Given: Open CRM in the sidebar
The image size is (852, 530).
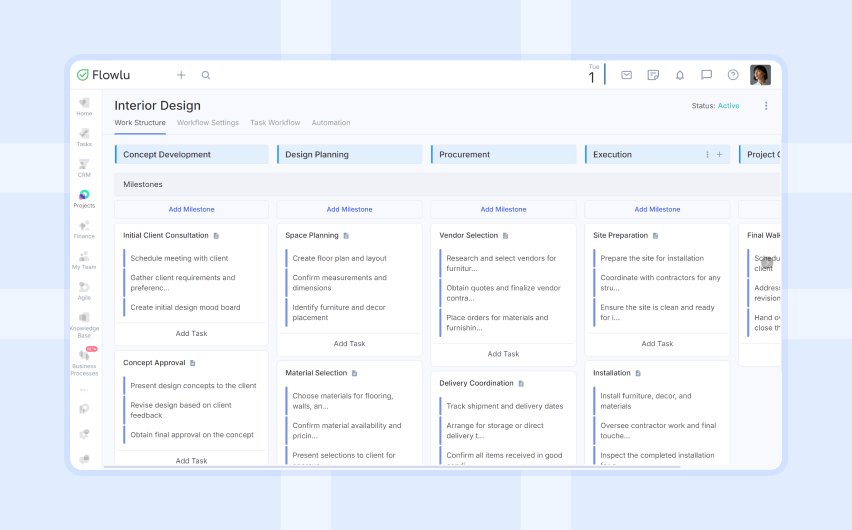Looking at the screenshot, I should (x=84, y=167).
